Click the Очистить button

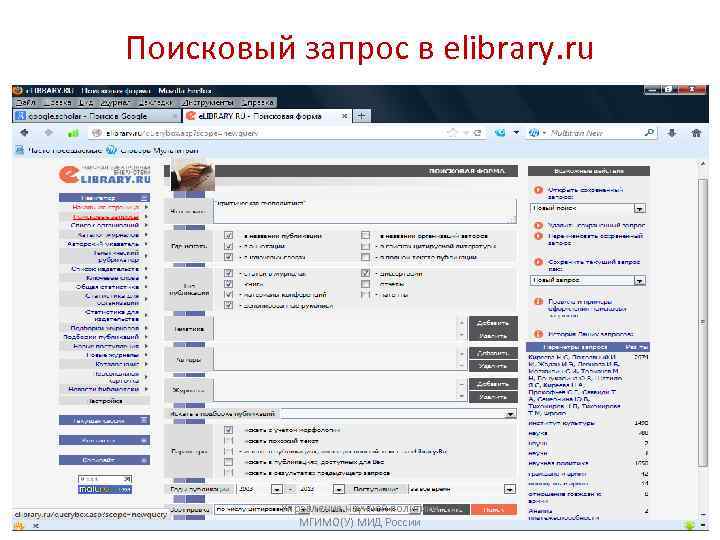point(444,509)
